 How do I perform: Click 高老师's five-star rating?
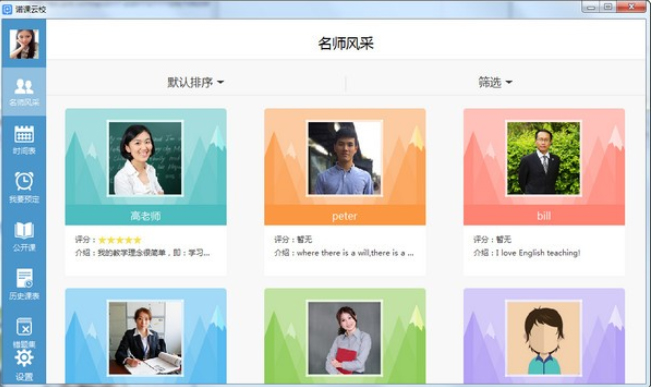pyautogui.click(x=120, y=240)
